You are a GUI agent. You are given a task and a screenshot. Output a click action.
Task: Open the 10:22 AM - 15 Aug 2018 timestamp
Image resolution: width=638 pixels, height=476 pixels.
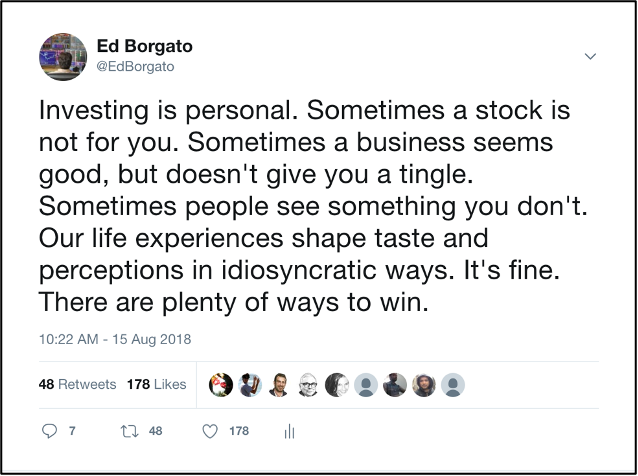(115, 339)
